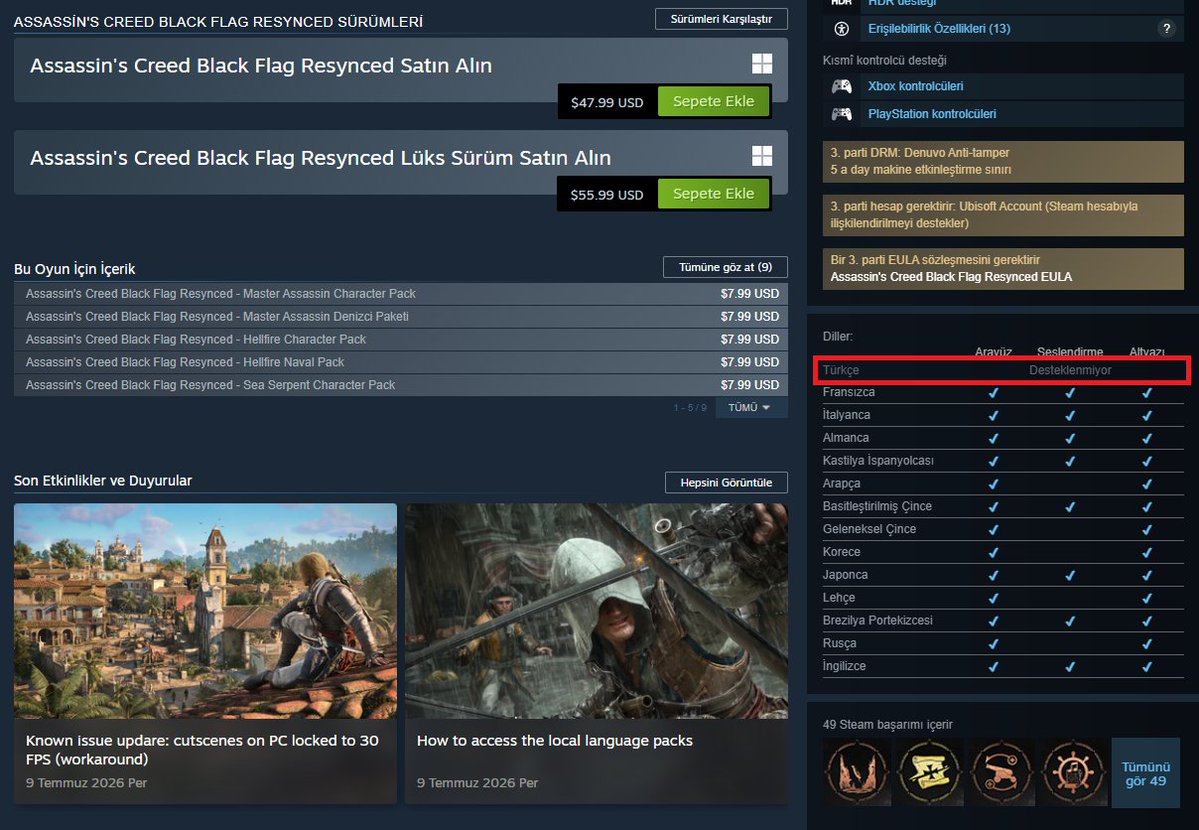Open Tümünü gör 49 achievements link
This screenshot has width=1199, height=830.
click(1145, 773)
